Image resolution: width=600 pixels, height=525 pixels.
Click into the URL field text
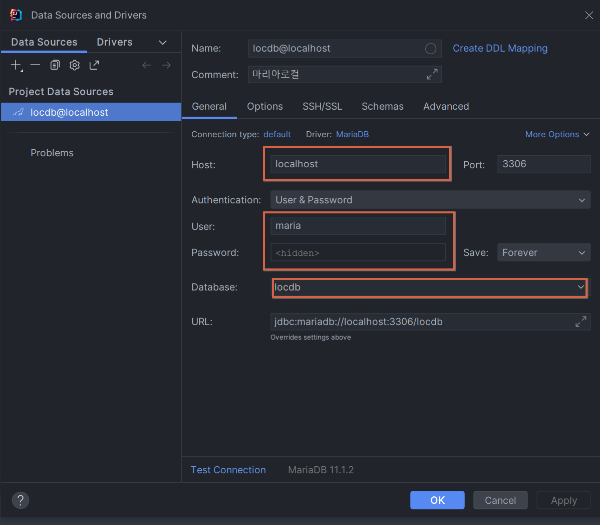point(358,321)
